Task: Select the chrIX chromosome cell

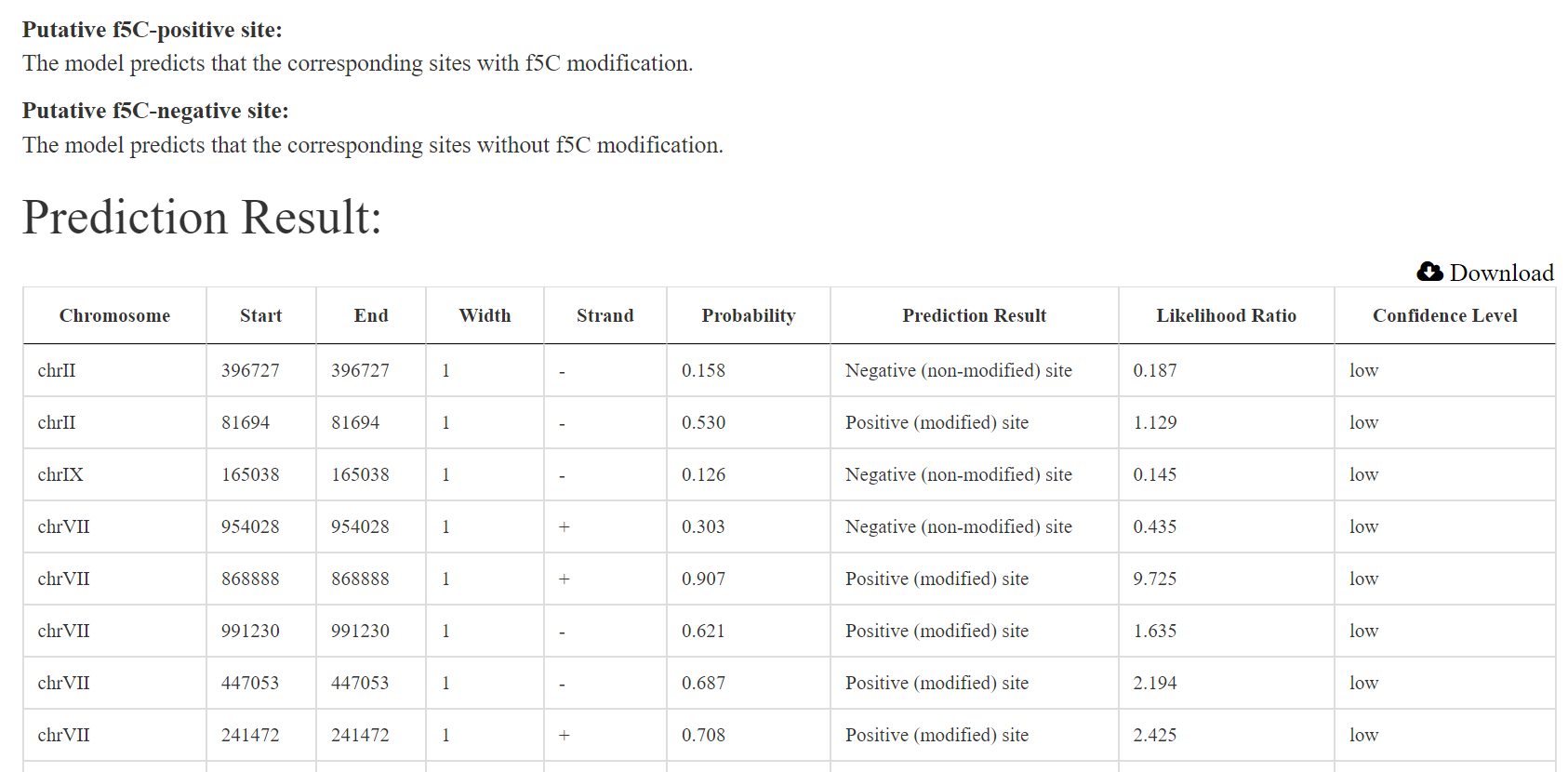Action: (114, 474)
